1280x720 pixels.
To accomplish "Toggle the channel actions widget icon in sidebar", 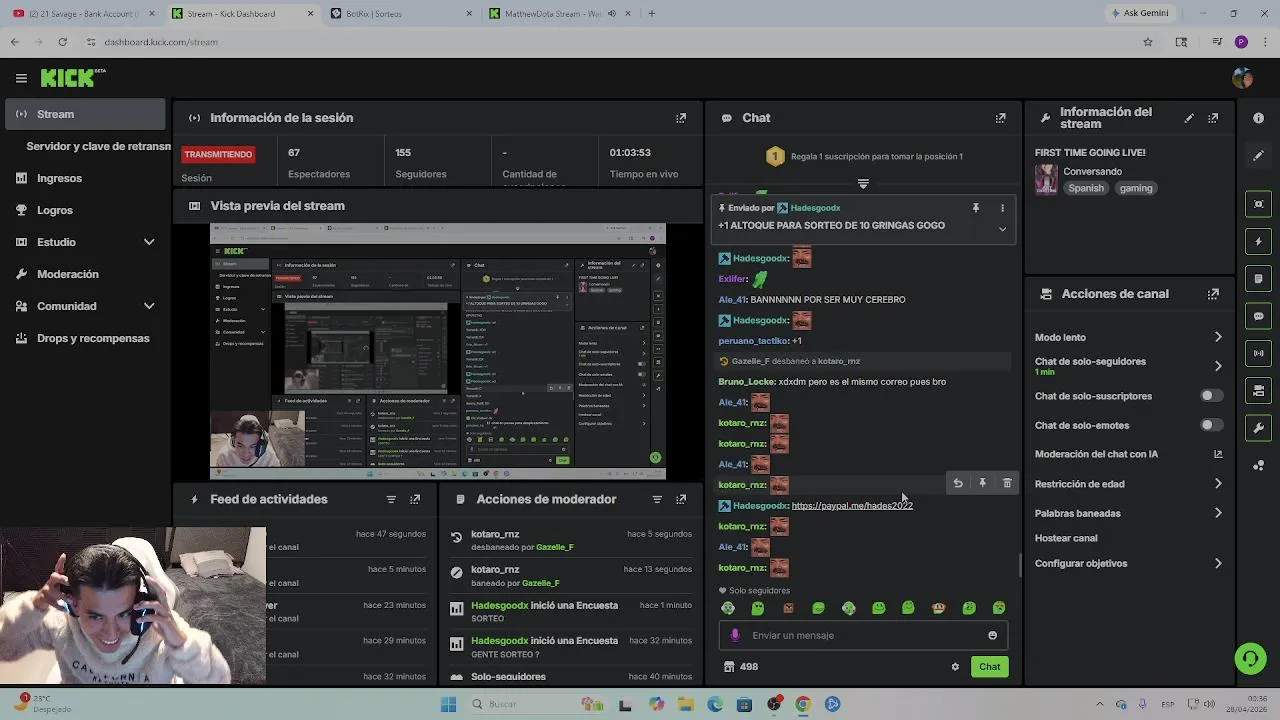I will click(x=1258, y=390).
